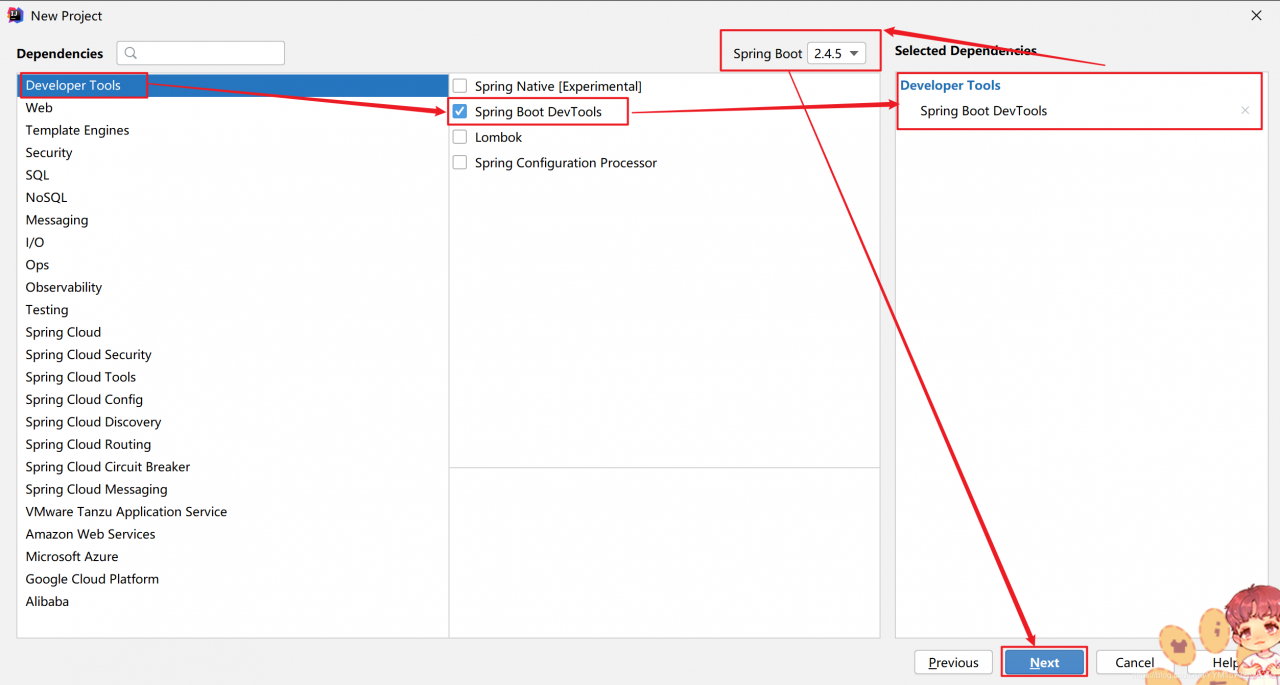Cancel the New Project wizard
This screenshot has width=1280, height=685.
(x=1135, y=662)
